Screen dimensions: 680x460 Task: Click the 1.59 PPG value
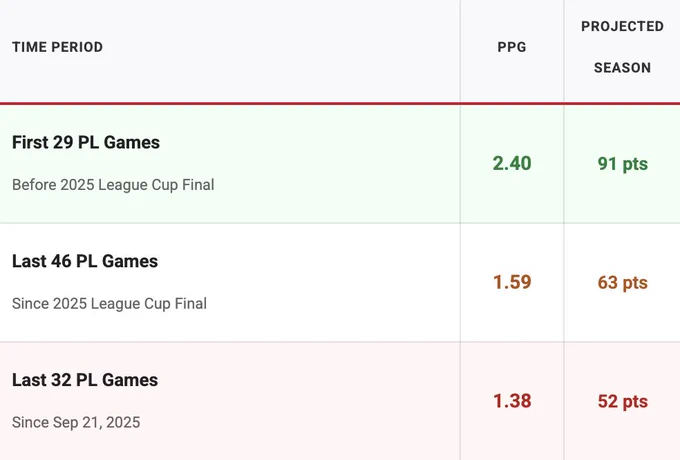point(512,282)
